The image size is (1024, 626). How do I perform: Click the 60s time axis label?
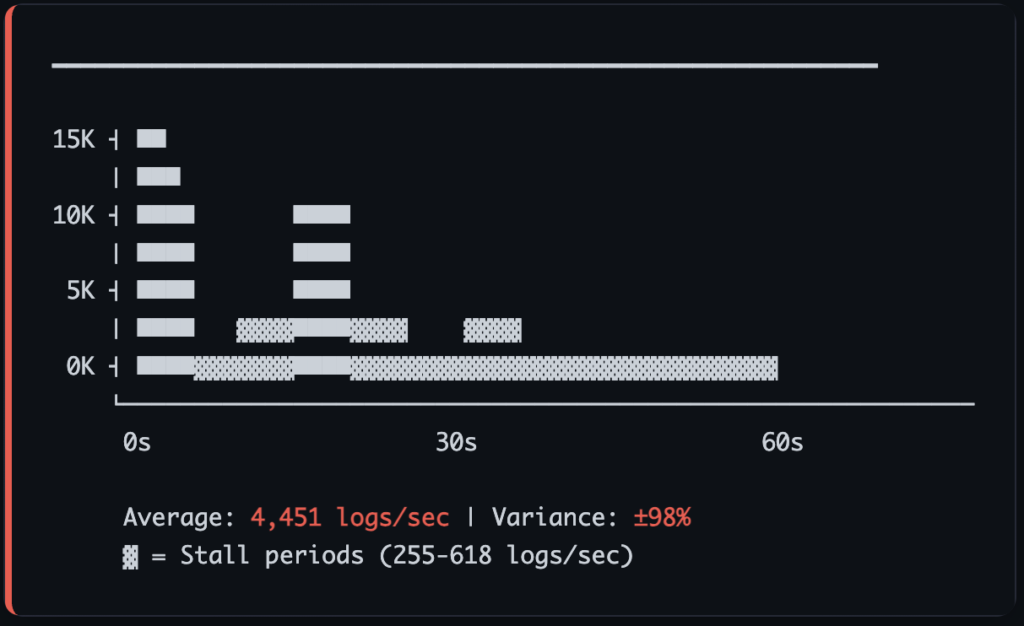(x=782, y=442)
